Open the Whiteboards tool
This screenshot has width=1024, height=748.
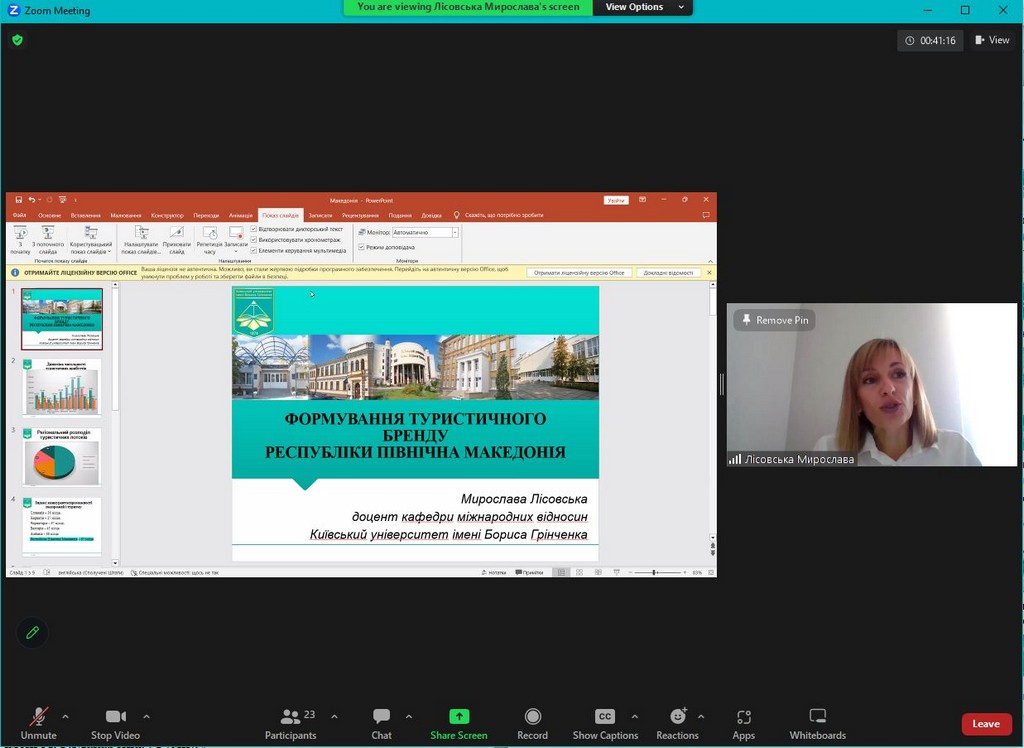[x=817, y=717]
